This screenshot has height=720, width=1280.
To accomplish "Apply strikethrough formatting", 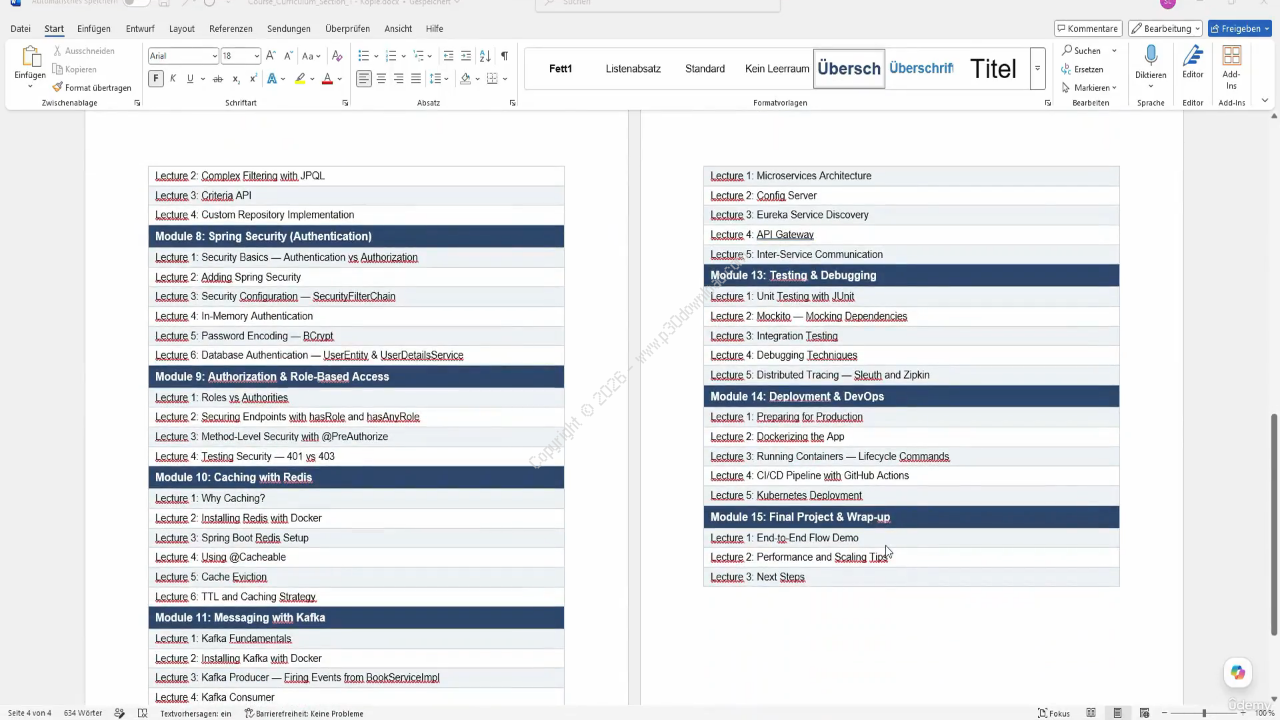I will tap(218, 79).
